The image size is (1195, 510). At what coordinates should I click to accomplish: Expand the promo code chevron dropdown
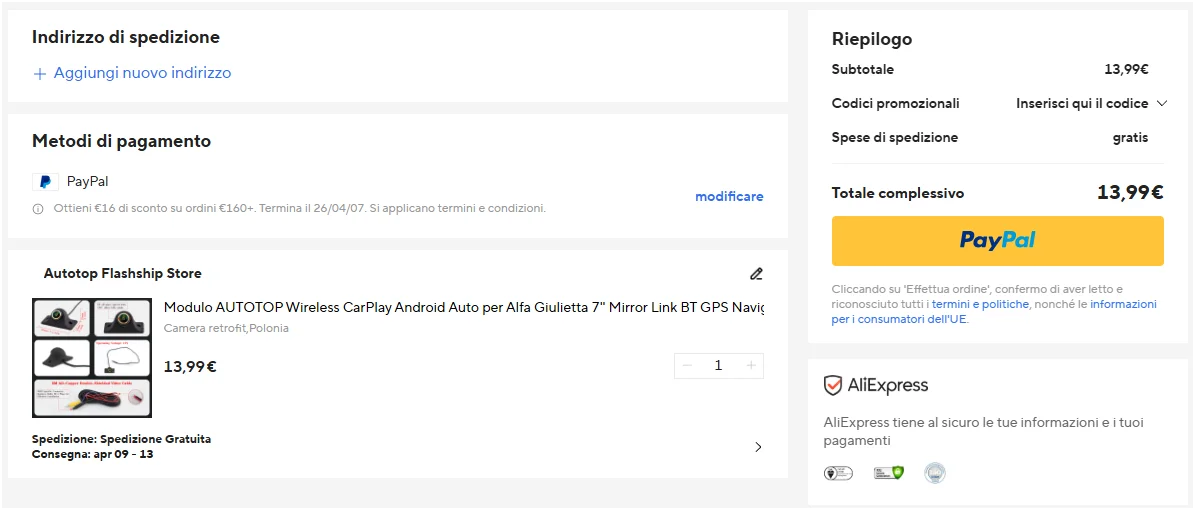(1161, 104)
